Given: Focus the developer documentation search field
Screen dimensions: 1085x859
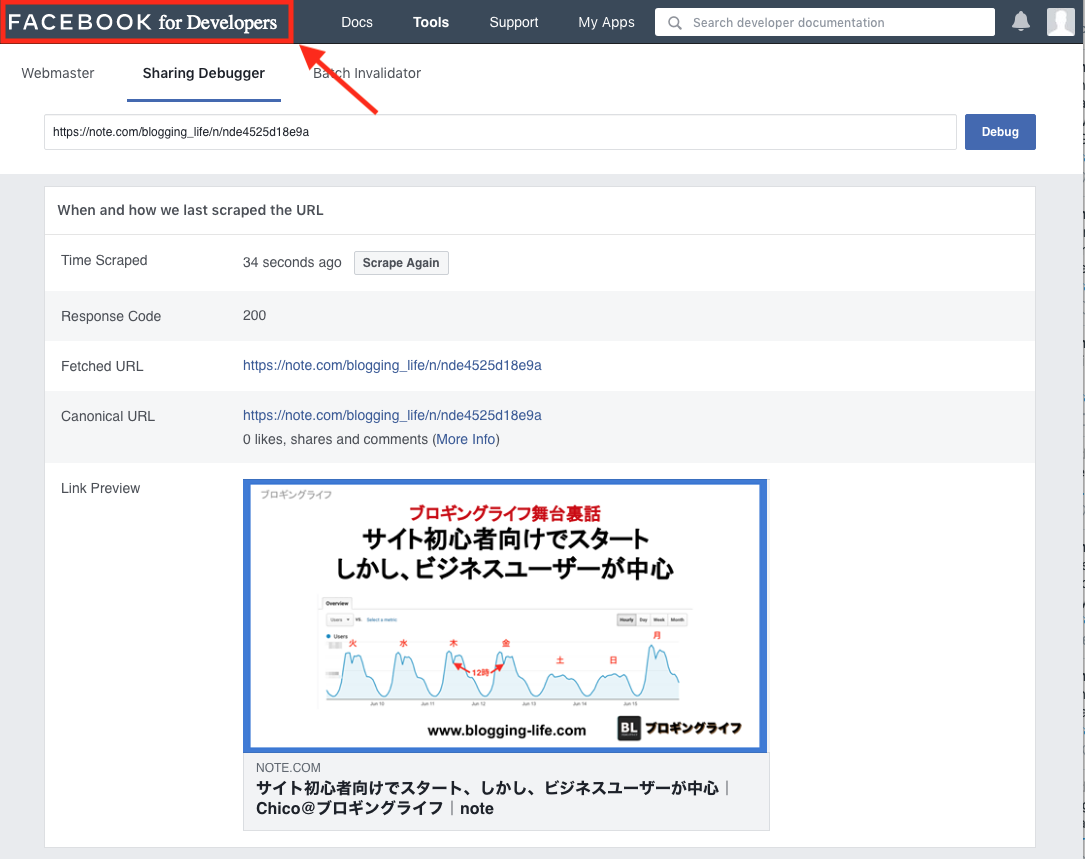Looking at the screenshot, I should click(825, 22).
